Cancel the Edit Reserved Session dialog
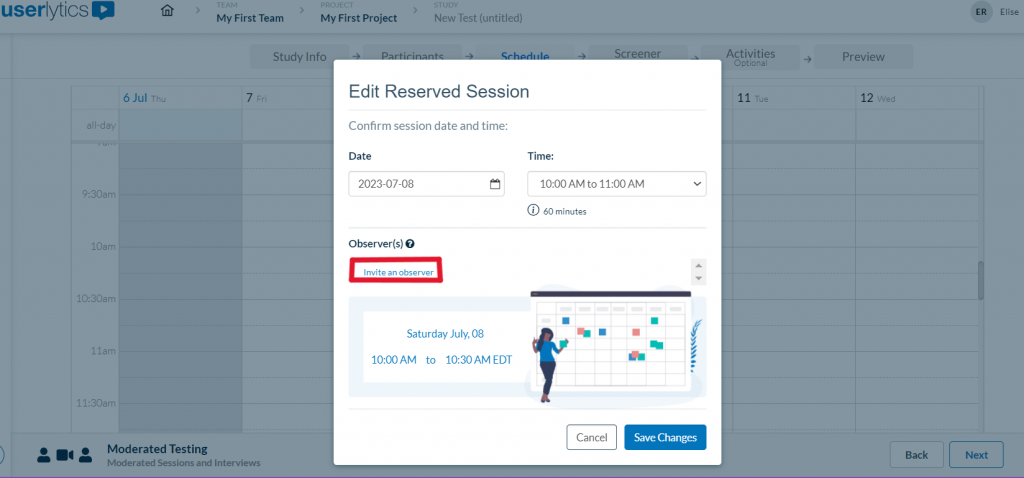This screenshot has width=1024, height=478. (591, 437)
